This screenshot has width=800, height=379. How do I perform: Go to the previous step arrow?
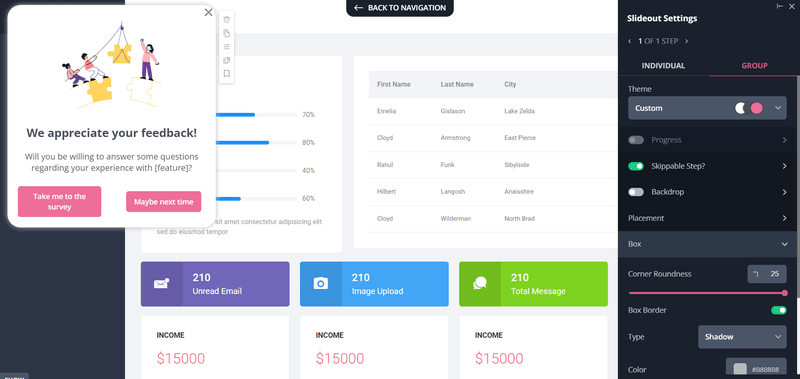(x=630, y=41)
